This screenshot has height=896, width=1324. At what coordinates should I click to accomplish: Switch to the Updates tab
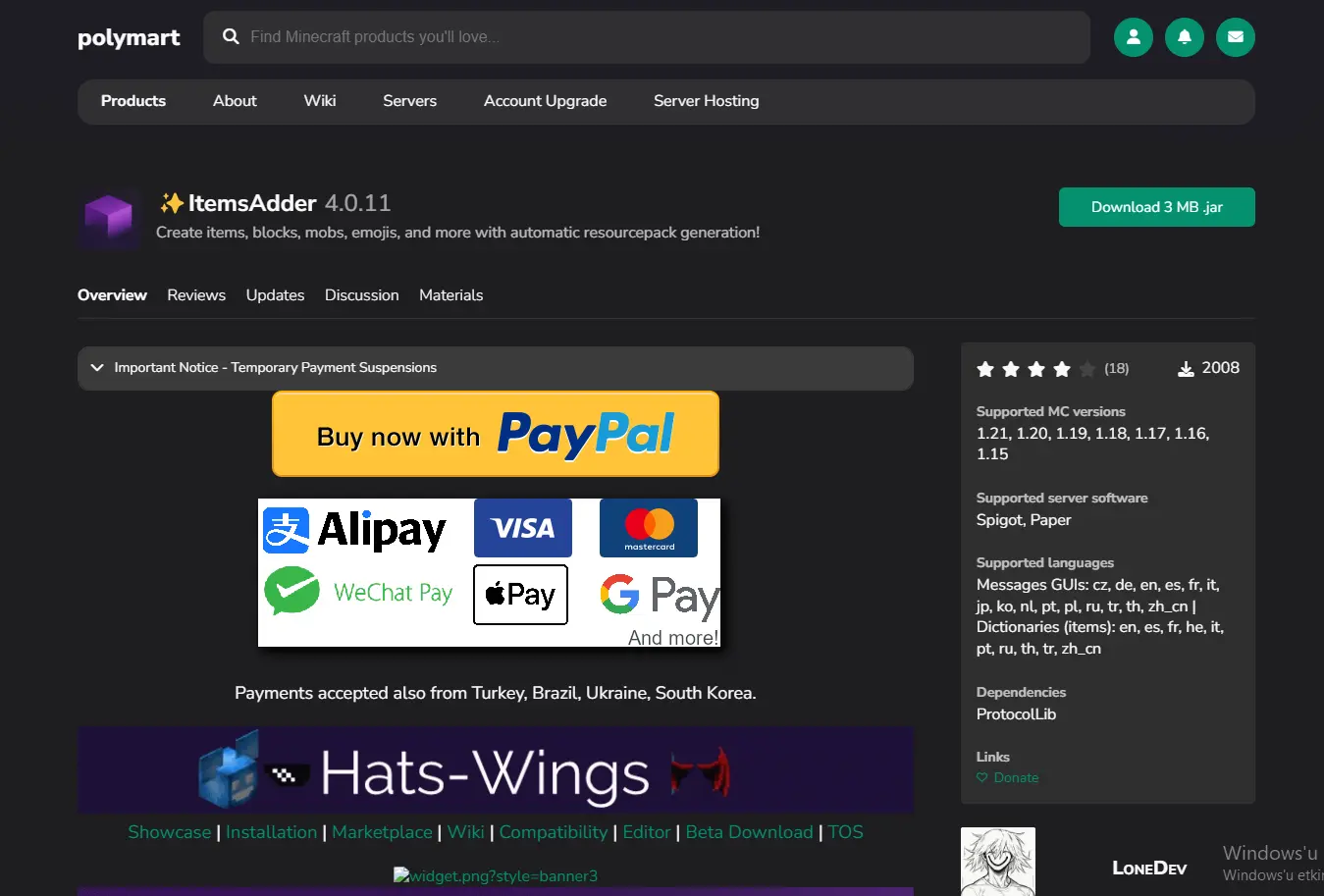pos(275,295)
